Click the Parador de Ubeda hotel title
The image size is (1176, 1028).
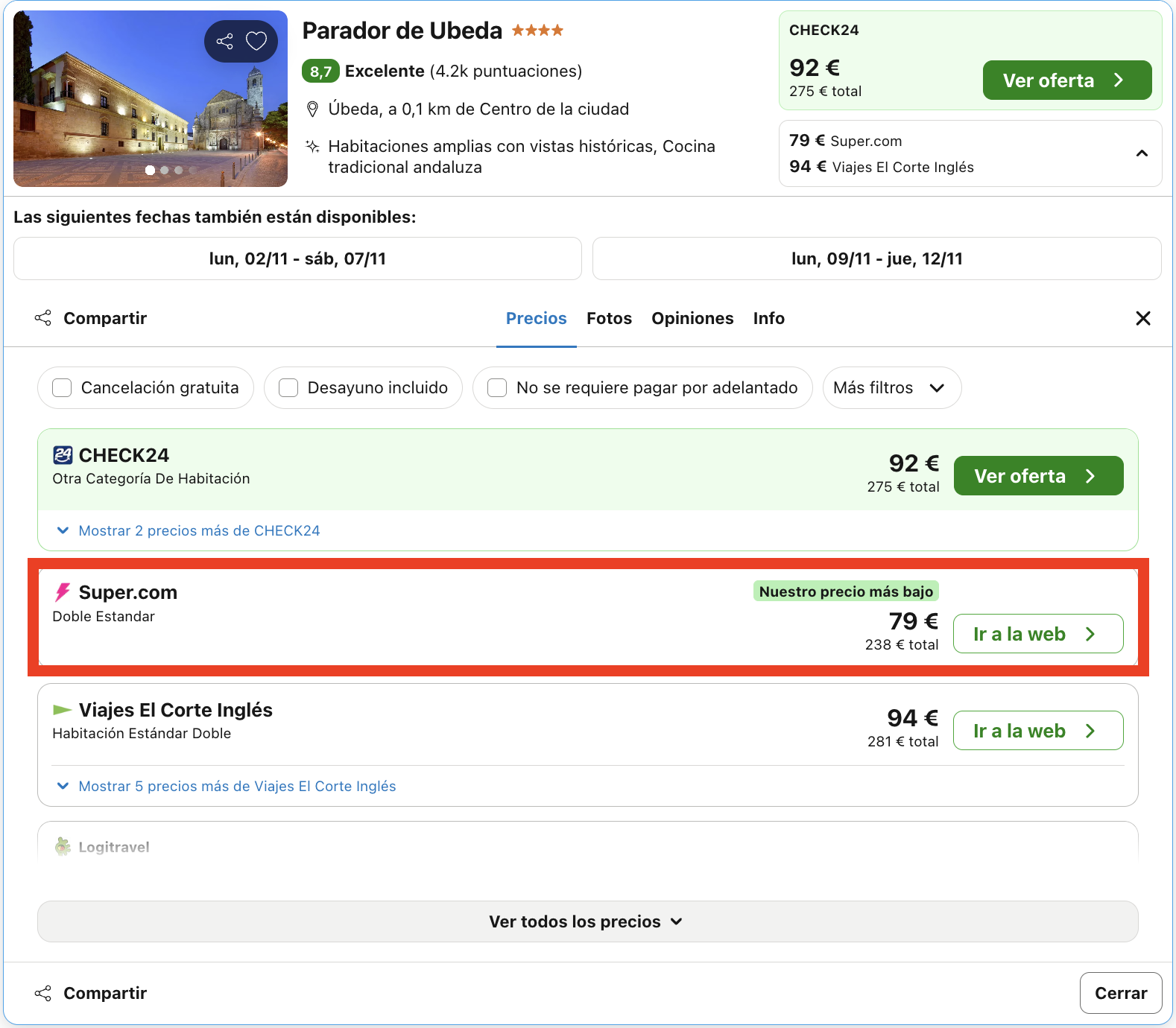(402, 31)
